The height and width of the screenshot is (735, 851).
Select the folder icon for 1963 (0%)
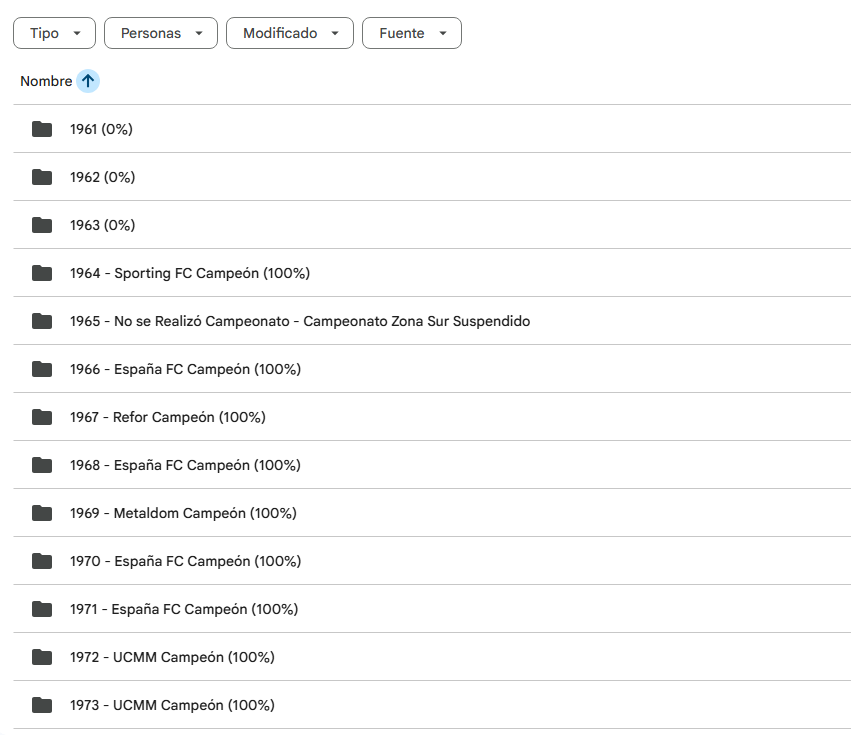[42, 225]
